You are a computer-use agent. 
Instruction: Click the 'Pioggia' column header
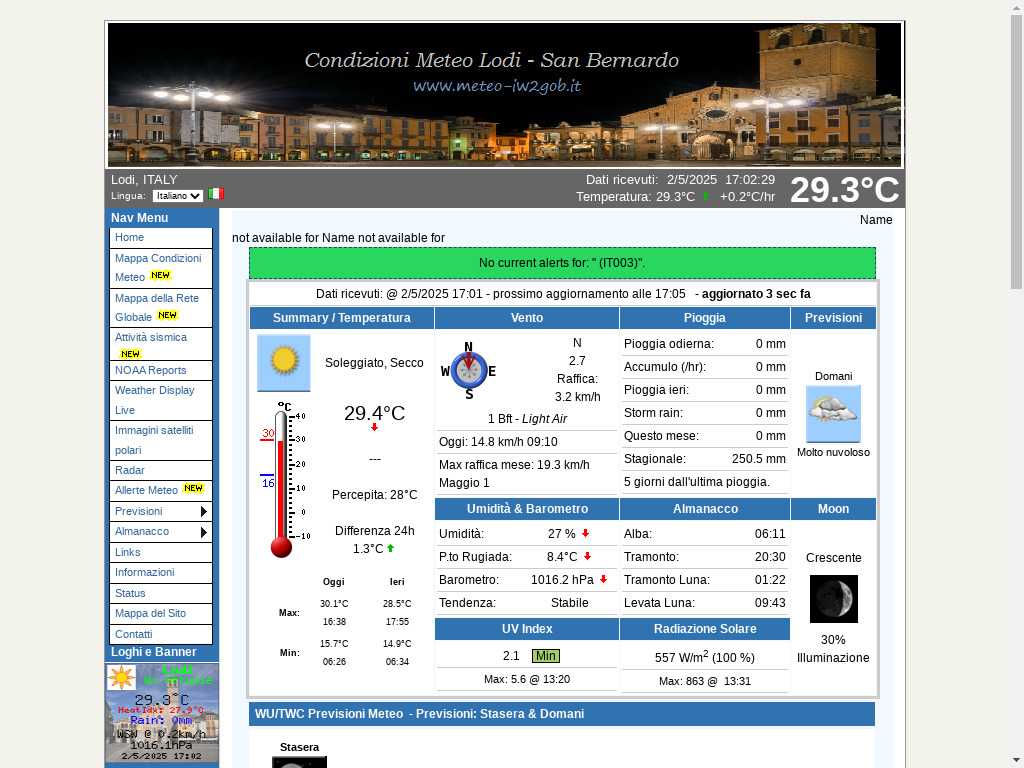click(x=705, y=318)
